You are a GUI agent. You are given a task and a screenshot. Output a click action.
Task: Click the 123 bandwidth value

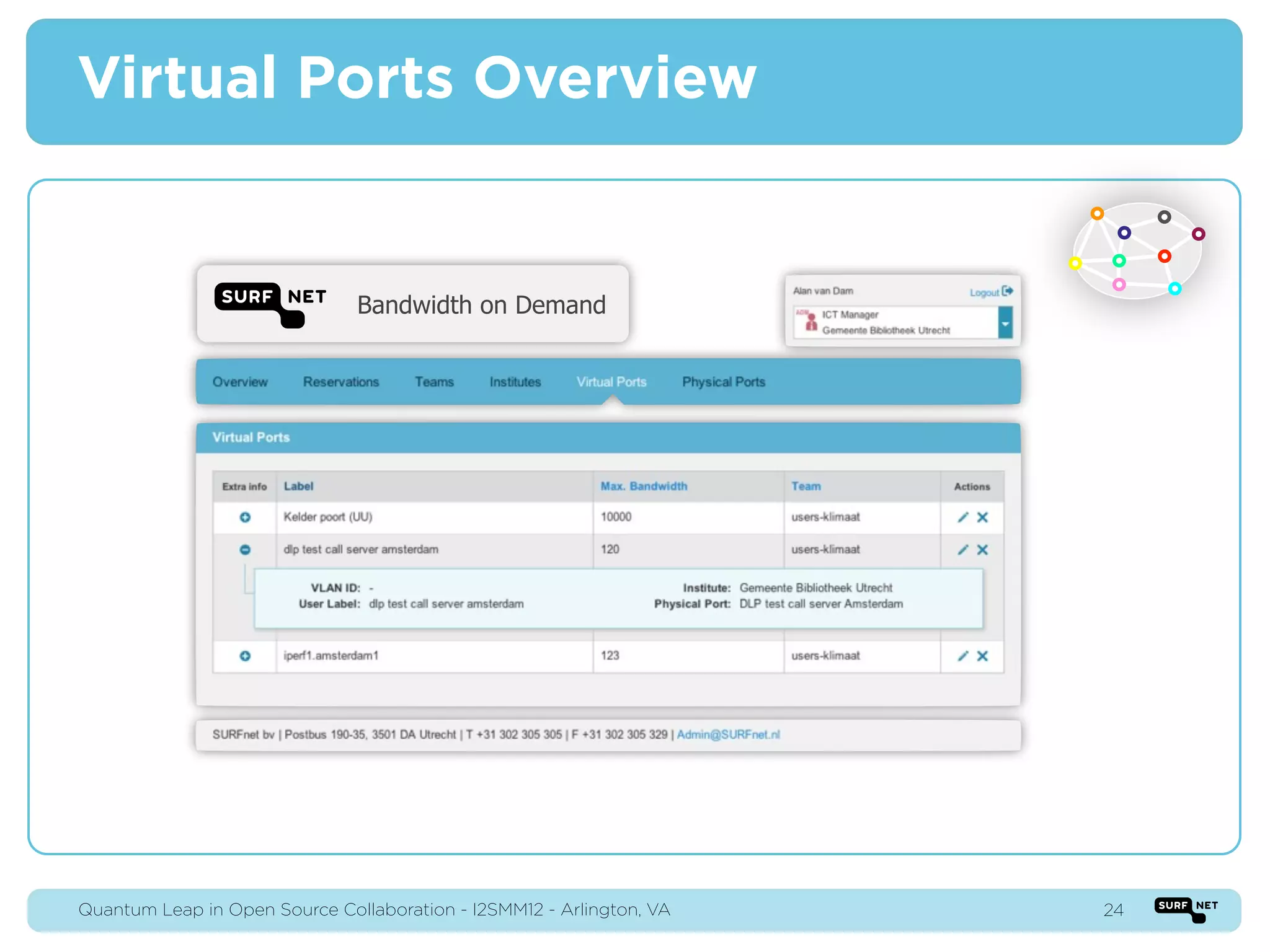click(x=610, y=656)
